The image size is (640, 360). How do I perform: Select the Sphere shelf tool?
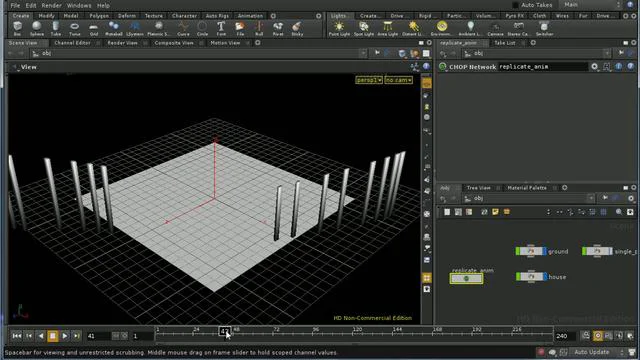37,29
